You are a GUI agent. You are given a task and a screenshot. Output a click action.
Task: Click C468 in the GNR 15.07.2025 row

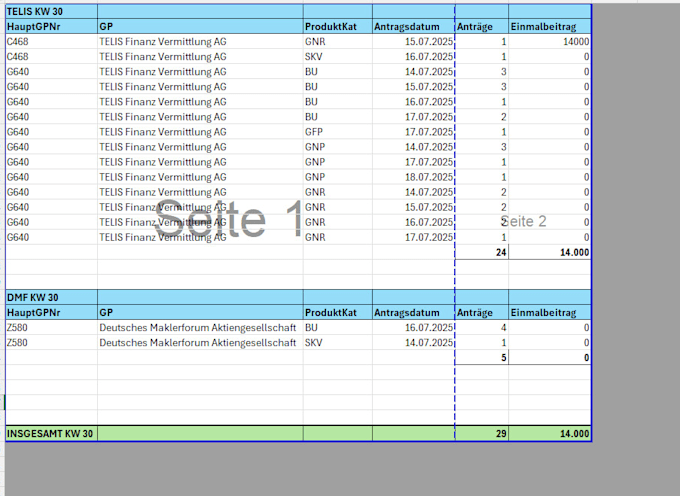(x=51, y=42)
